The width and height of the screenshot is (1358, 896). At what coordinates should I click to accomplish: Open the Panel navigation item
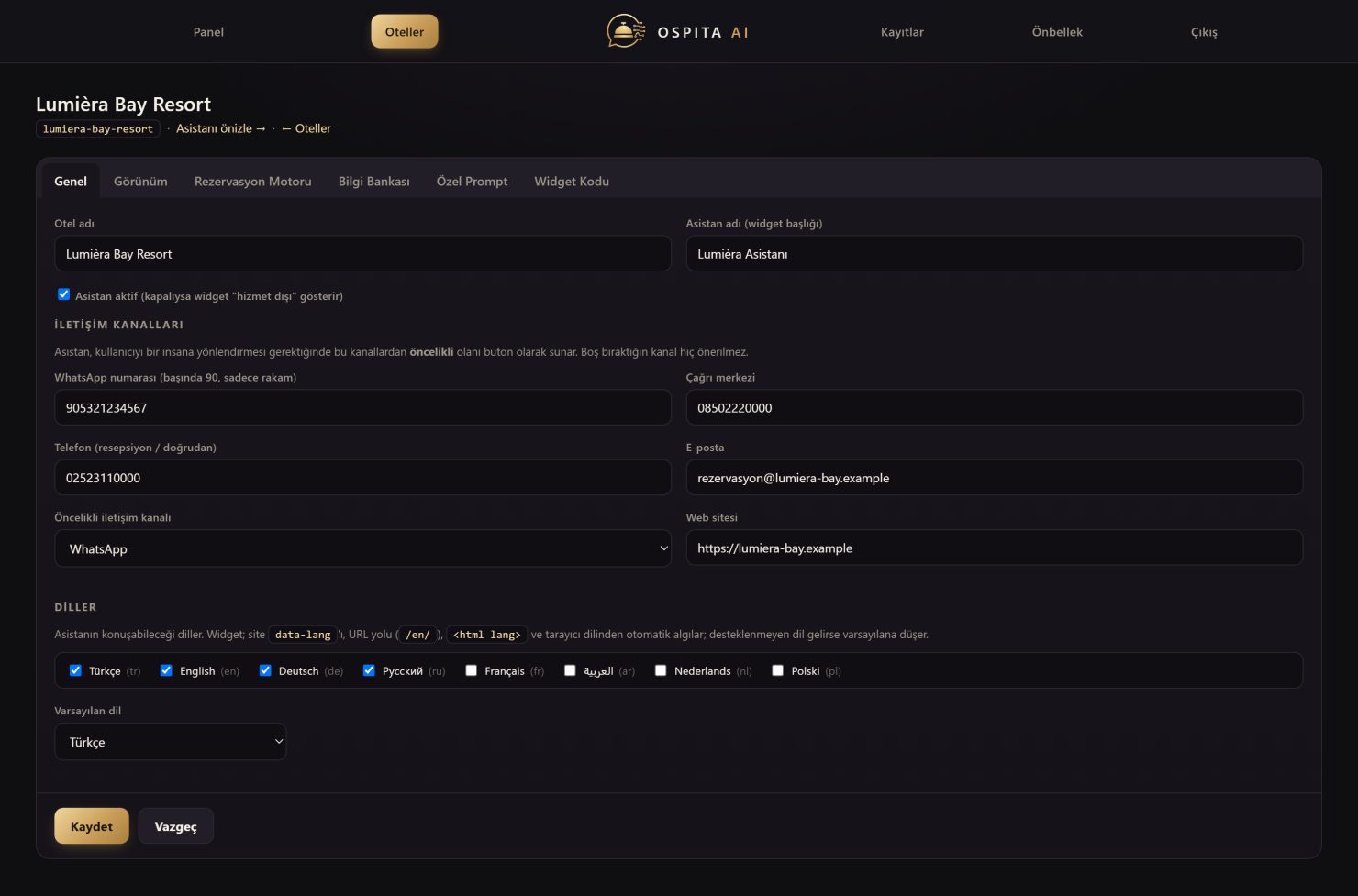pyautogui.click(x=208, y=32)
